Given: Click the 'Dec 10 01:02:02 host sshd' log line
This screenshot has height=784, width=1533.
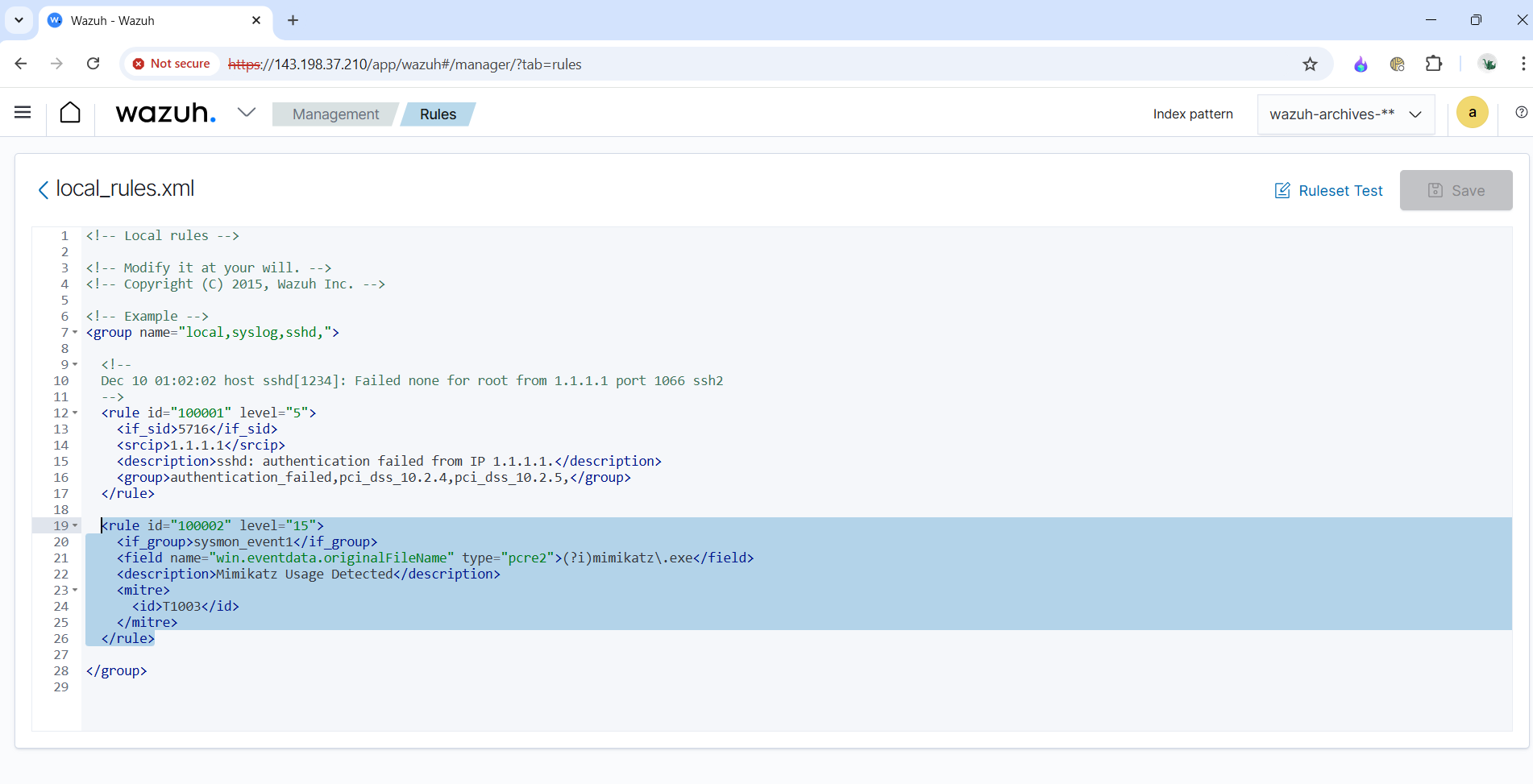Looking at the screenshot, I should (412, 381).
